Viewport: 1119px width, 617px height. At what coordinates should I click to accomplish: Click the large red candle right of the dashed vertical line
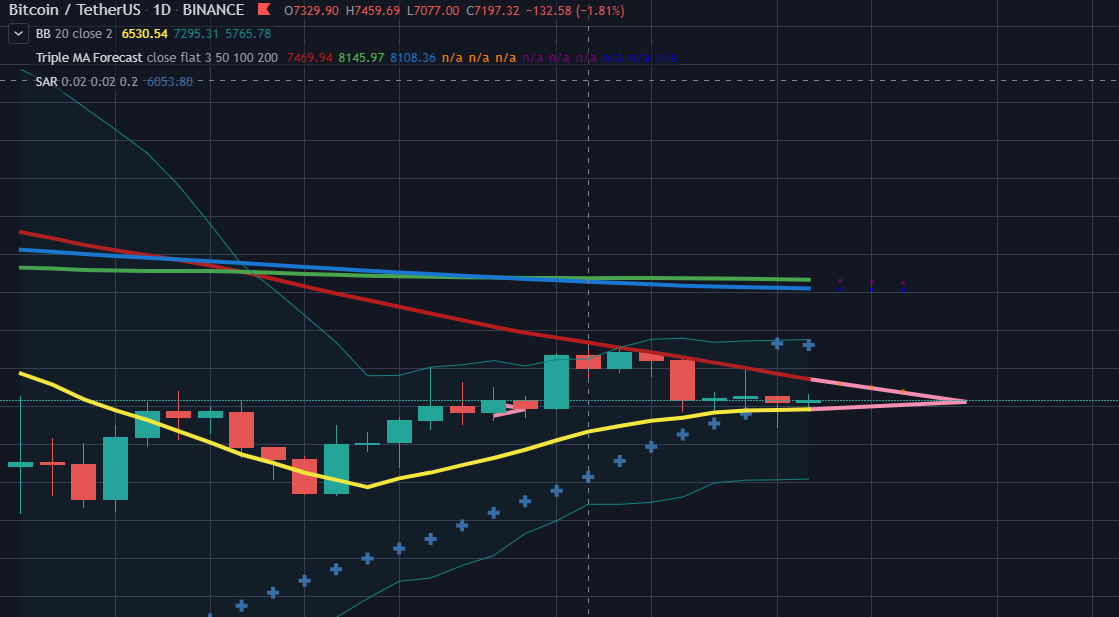click(682, 380)
